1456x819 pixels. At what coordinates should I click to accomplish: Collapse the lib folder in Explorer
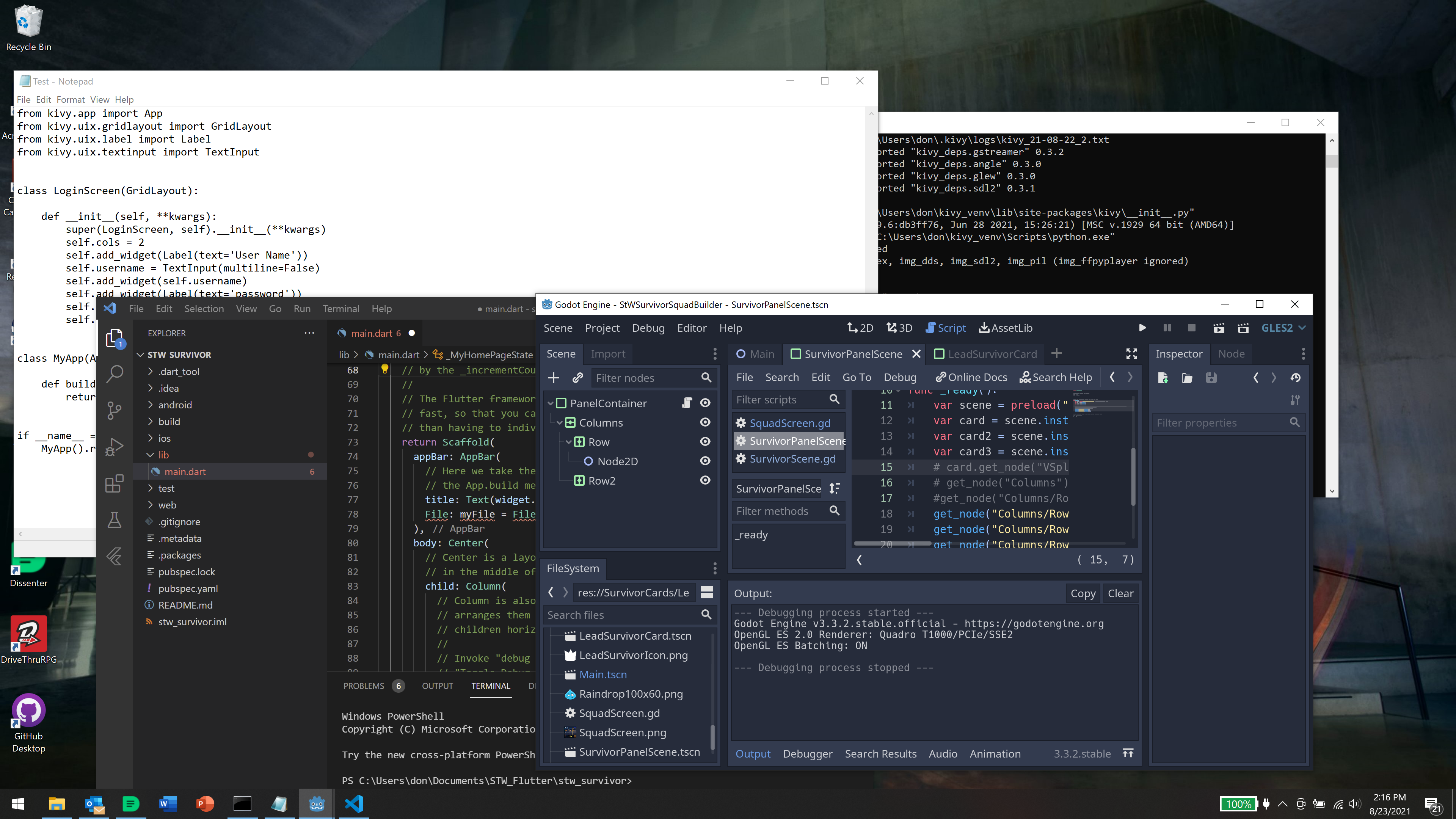(x=150, y=455)
